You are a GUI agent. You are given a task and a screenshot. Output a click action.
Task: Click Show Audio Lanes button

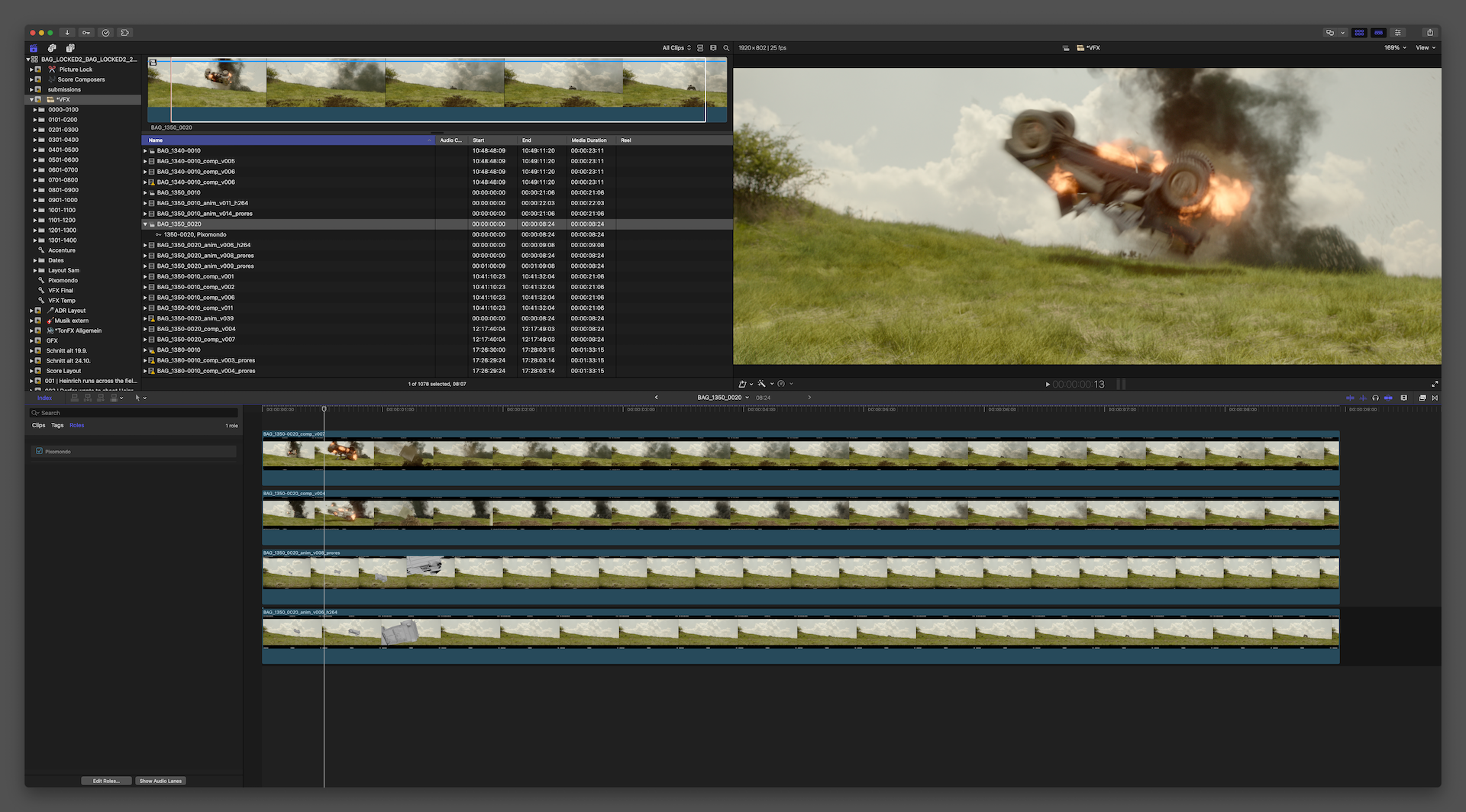coord(160,781)
